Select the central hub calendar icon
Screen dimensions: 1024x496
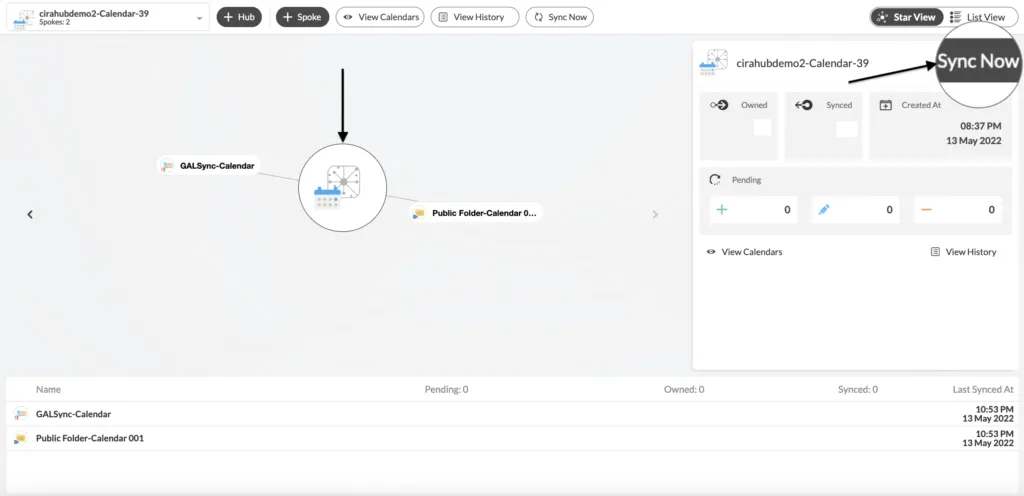[343, 187]
